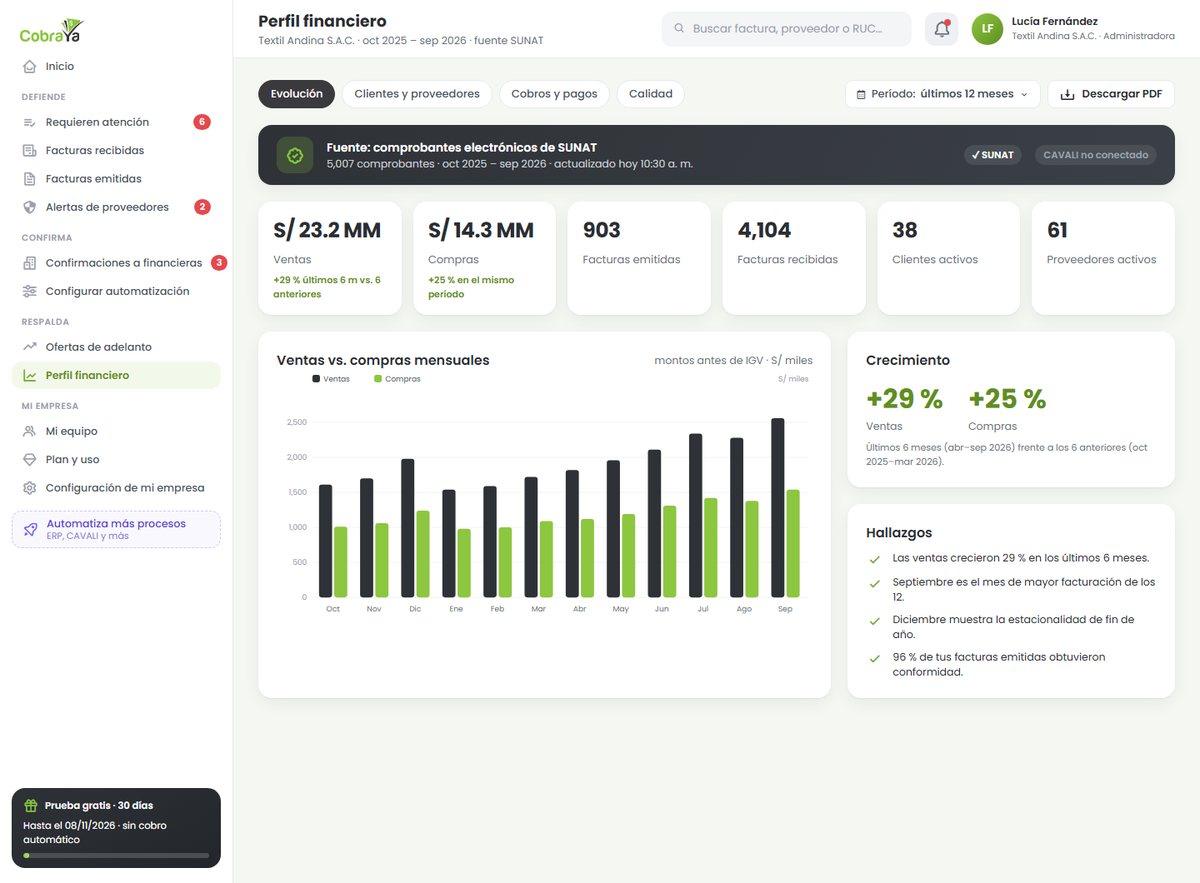Image resolution: width=1200 pixels, height=883 pixels.
Task: Click the Perfil financiero chart icon
Action: coord(30,375)
